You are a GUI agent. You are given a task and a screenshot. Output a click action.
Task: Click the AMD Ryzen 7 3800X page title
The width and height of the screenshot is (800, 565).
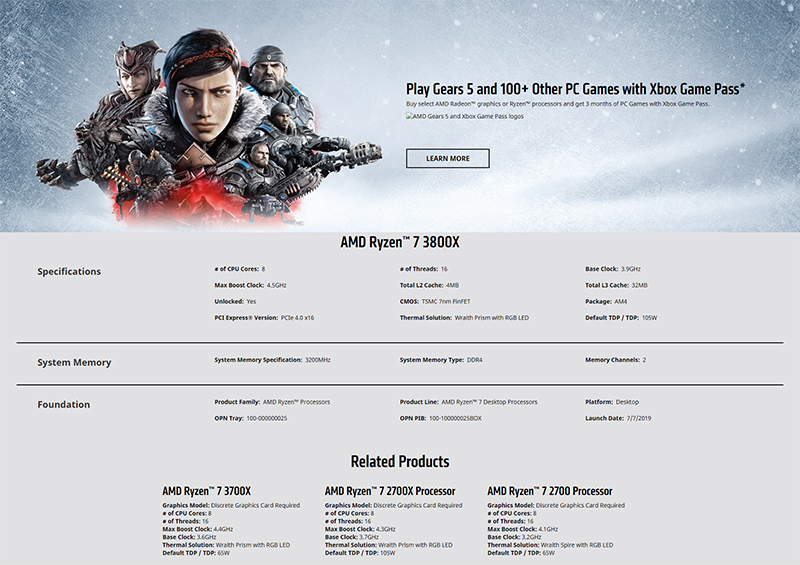[400, 243]
